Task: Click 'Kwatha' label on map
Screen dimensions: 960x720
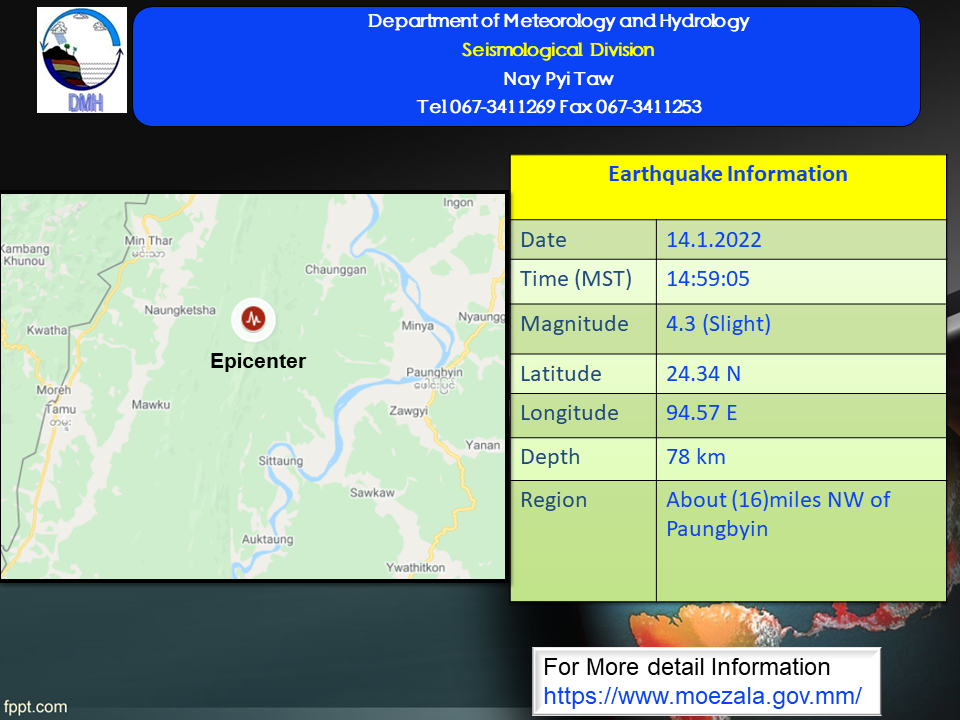Action: pyautogui.click(x=47, y=330)
